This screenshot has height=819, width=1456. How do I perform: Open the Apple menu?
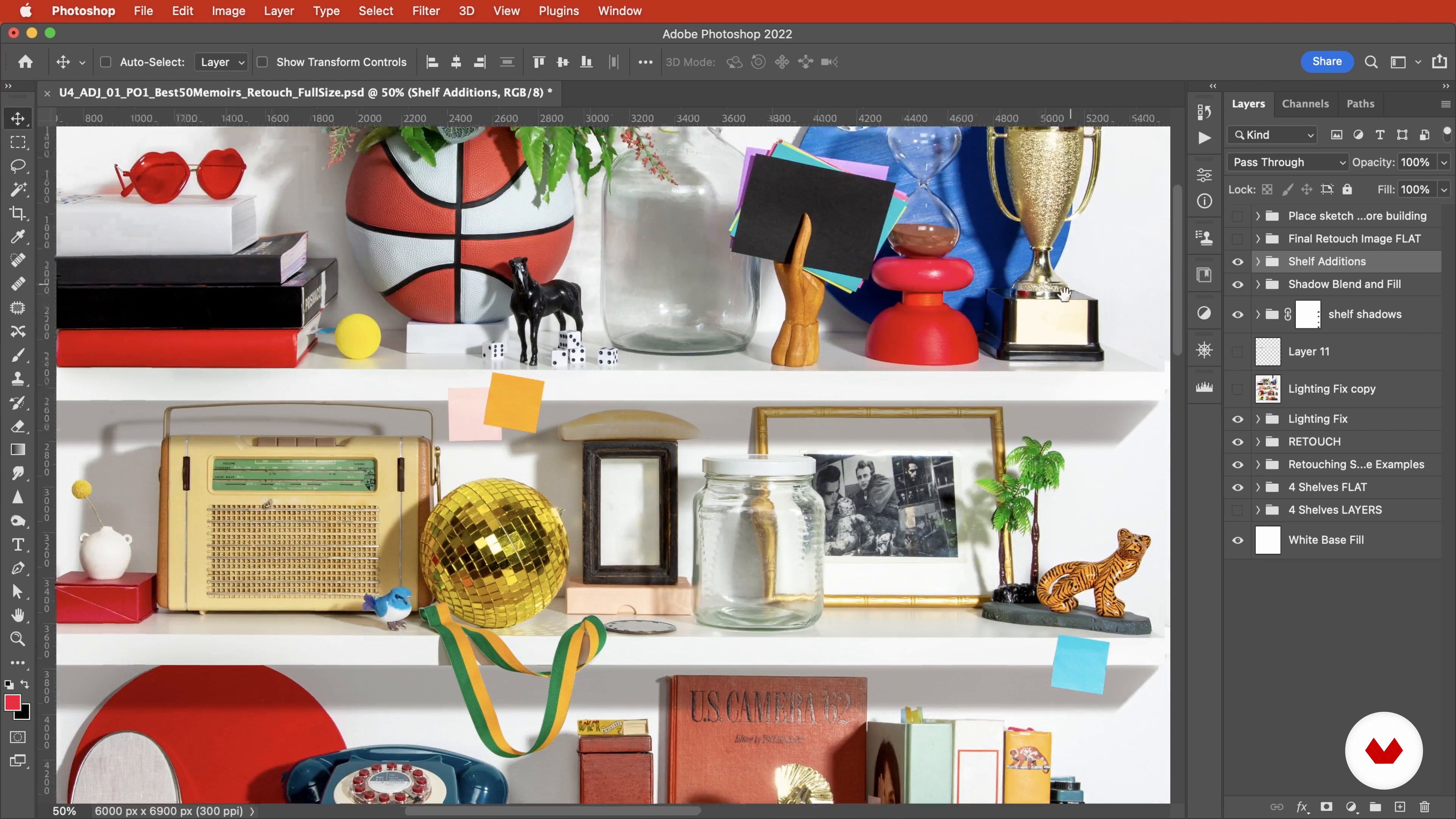pyautogui.click(x=26, y=11)
